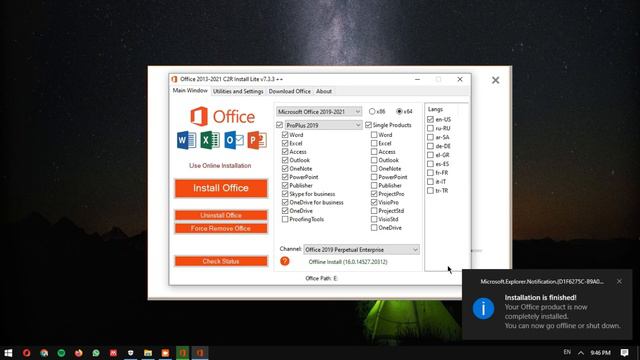Open the ProPlus 2019 edition dropdown
The width and height of the screenshot is (640, 360).
(323, 125)
